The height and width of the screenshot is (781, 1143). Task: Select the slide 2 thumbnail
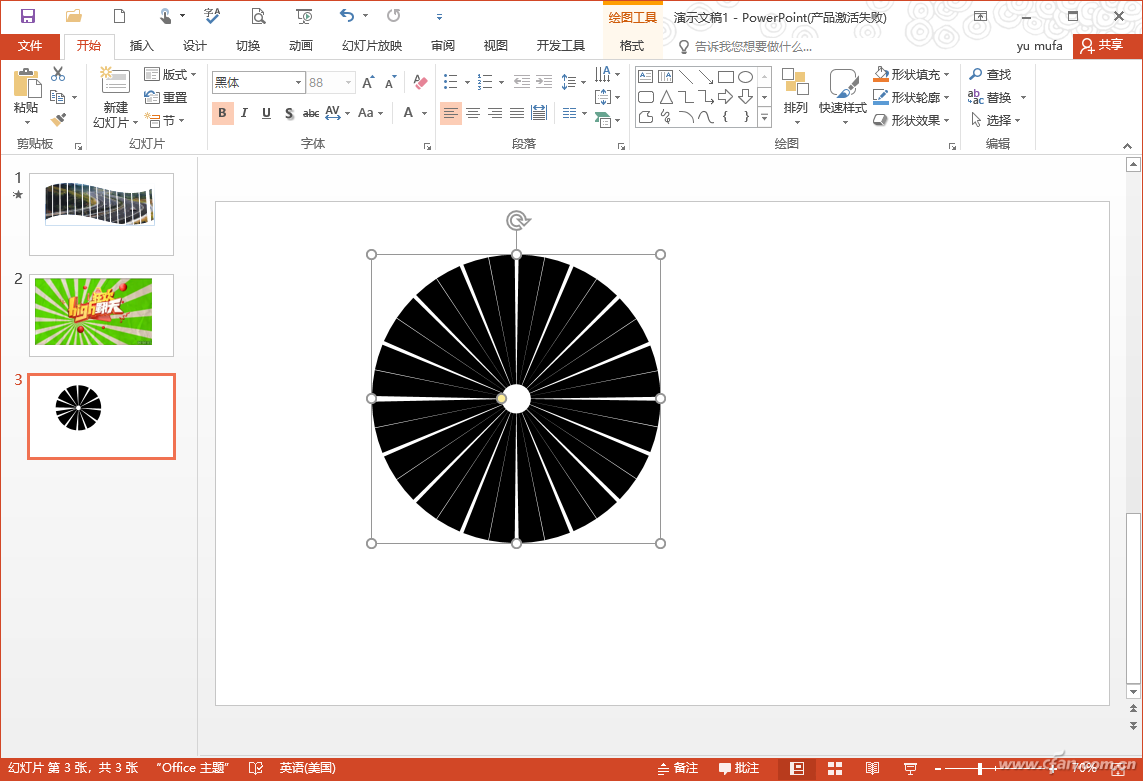click(x=101, y=314)
